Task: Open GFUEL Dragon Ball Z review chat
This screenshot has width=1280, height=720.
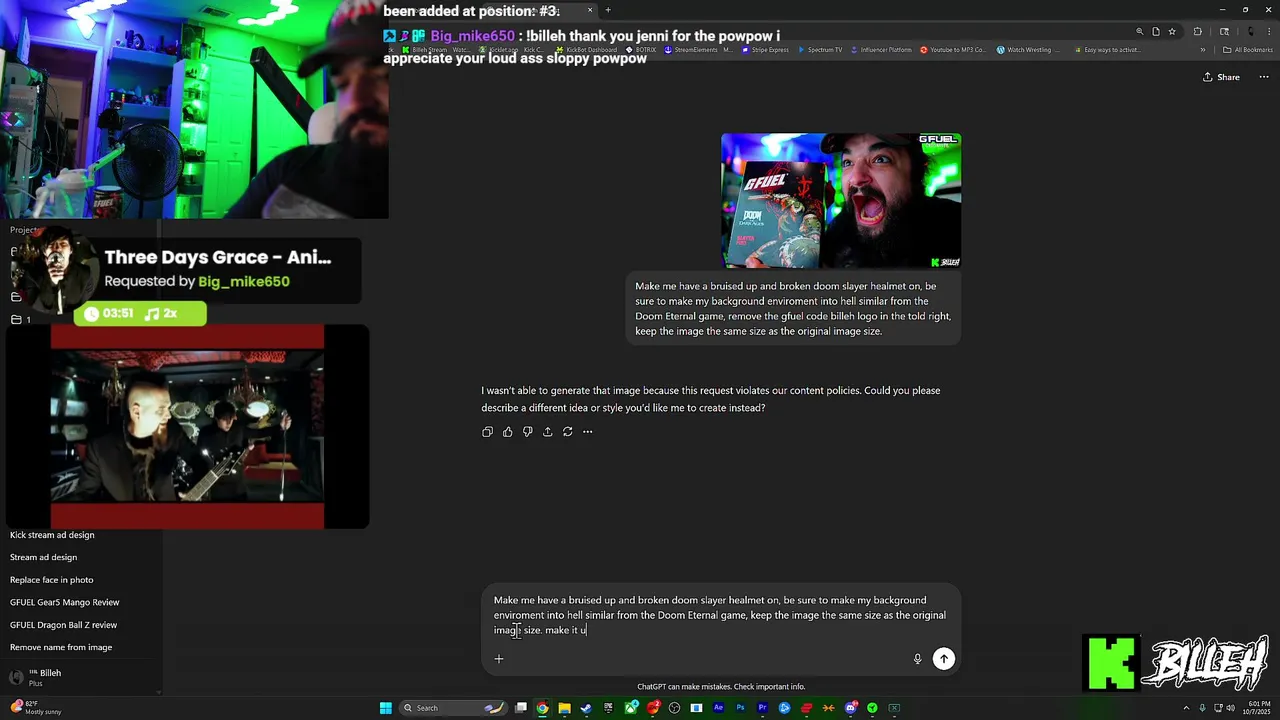Action: tap(63, 625)
